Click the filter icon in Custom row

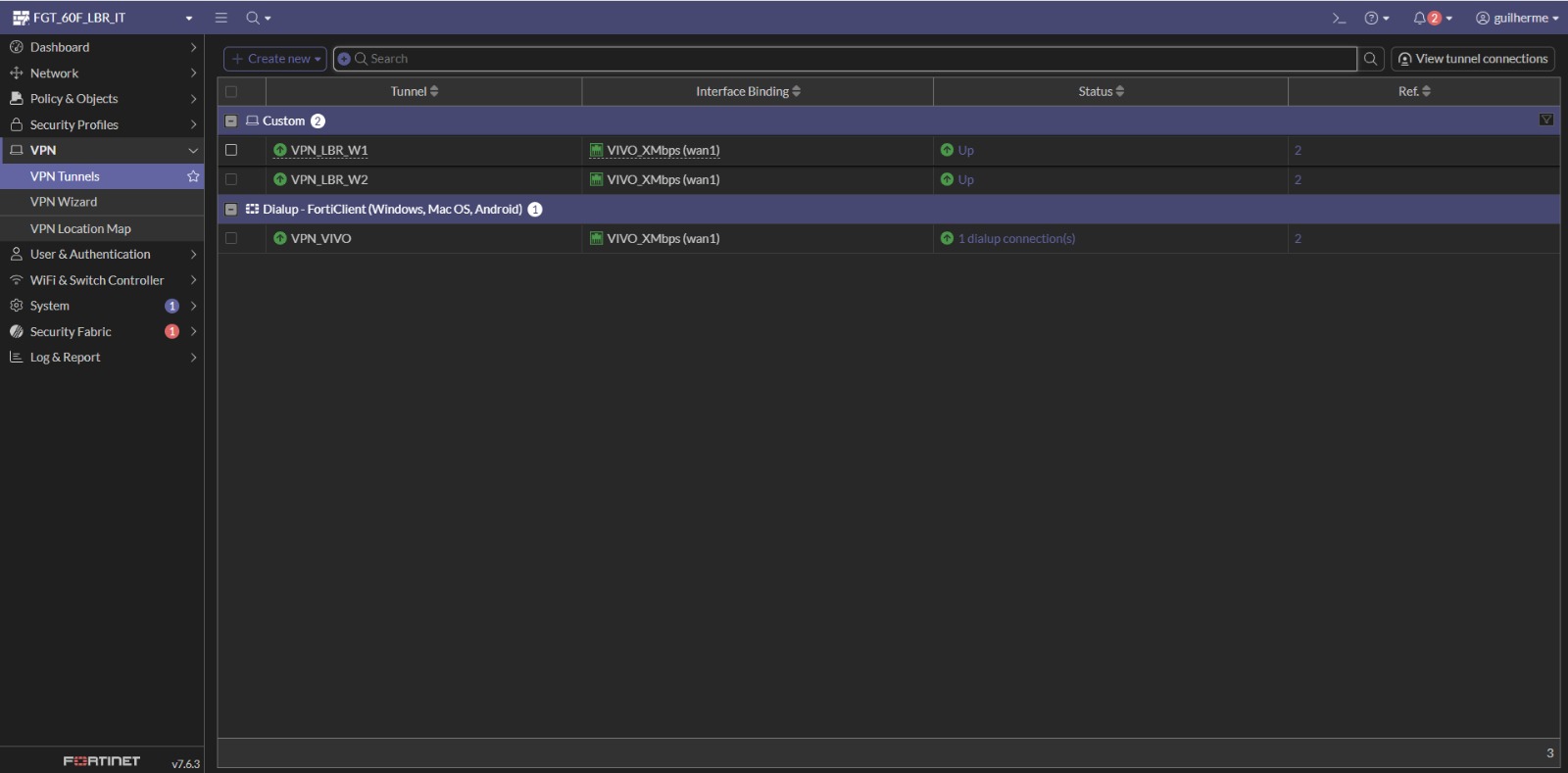pyautogui.click(x=1545, y=120)
